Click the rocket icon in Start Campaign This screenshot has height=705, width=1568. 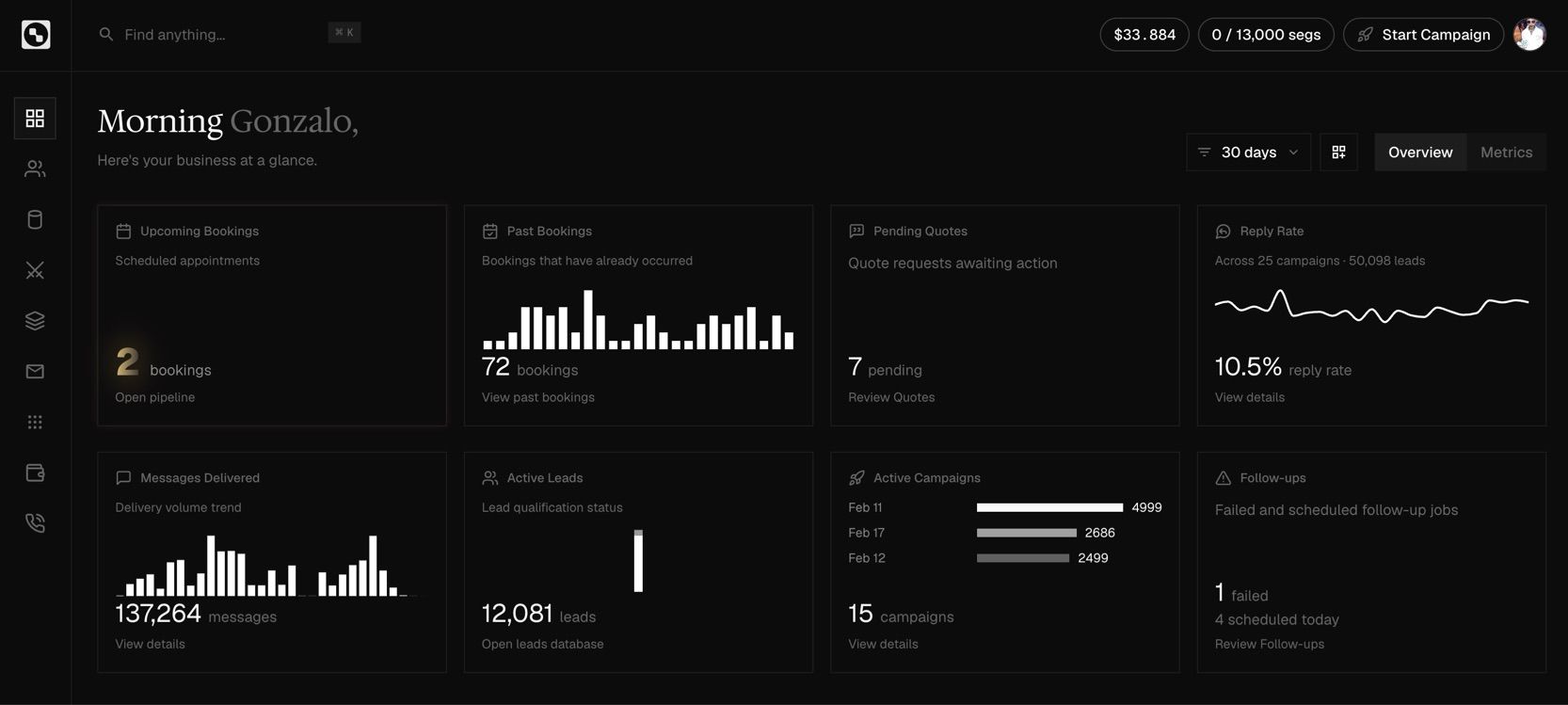1365,35
